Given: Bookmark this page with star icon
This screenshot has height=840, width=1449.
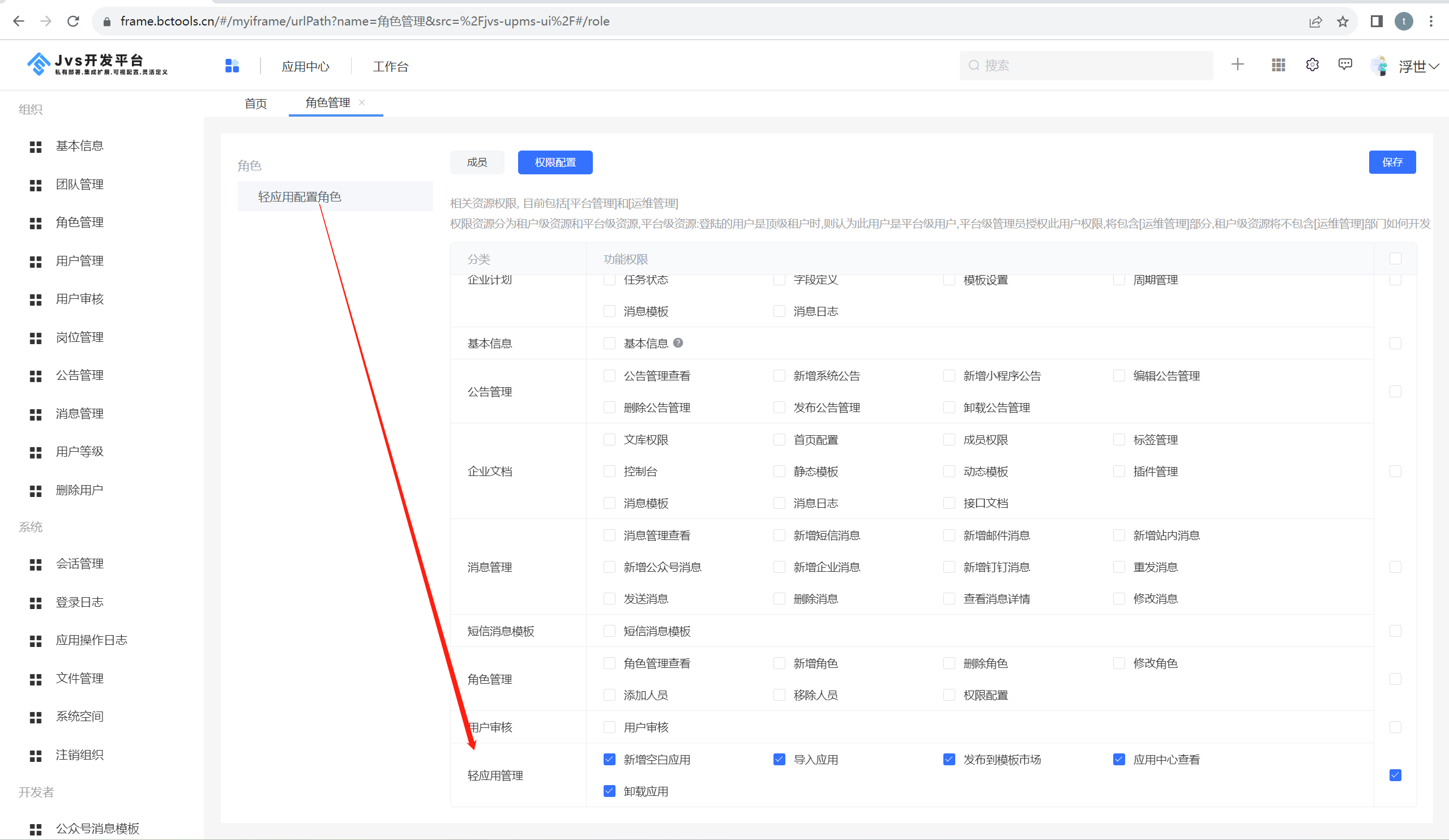Looking at the screenshot, I should click(1343, 22).
